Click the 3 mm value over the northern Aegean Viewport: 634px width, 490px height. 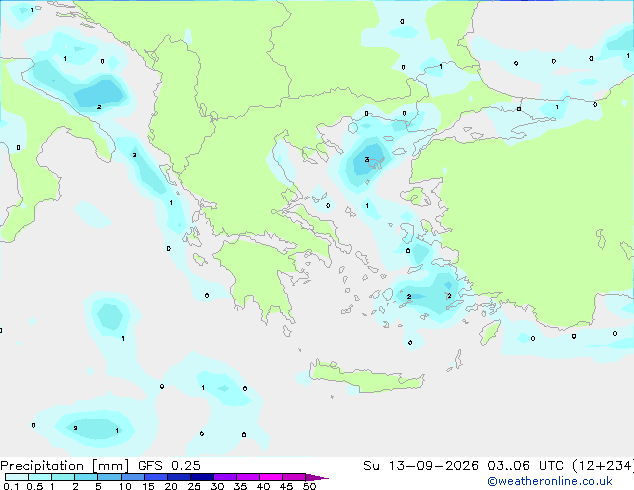(367, 160)
